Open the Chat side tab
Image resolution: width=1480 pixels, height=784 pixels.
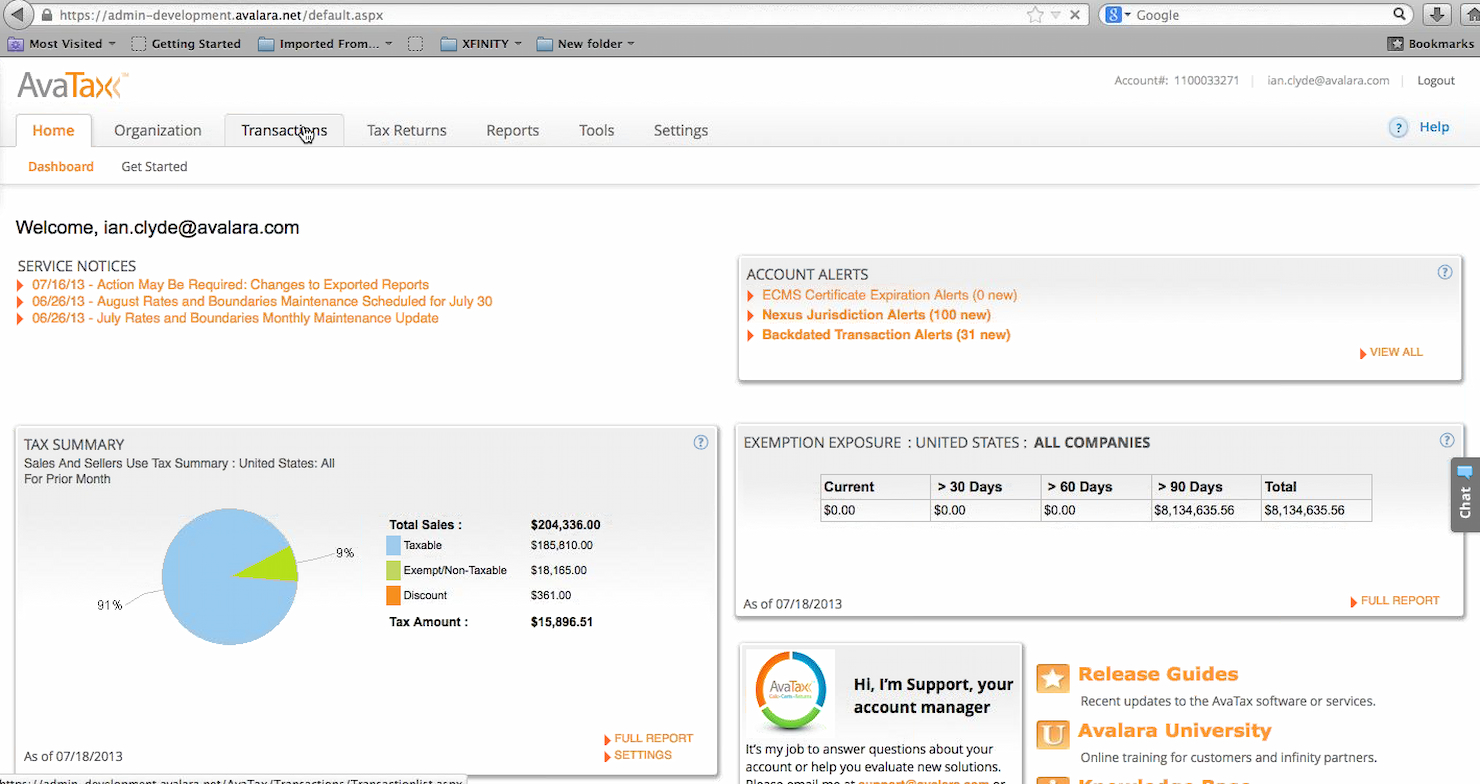tap(1465, 494)
